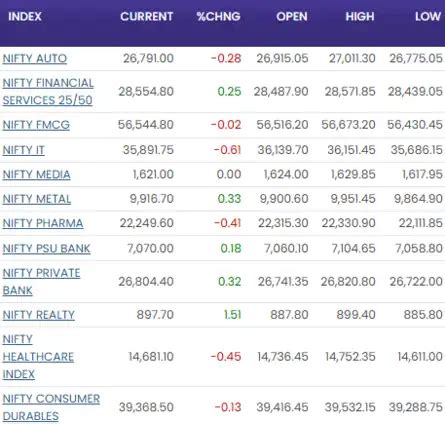Image resolution: width=445 pixels, height=424 pixels.
Task: Select NIFTY FMCG change value -0.02
Action: pyautogui.click(x=226, y=125)
